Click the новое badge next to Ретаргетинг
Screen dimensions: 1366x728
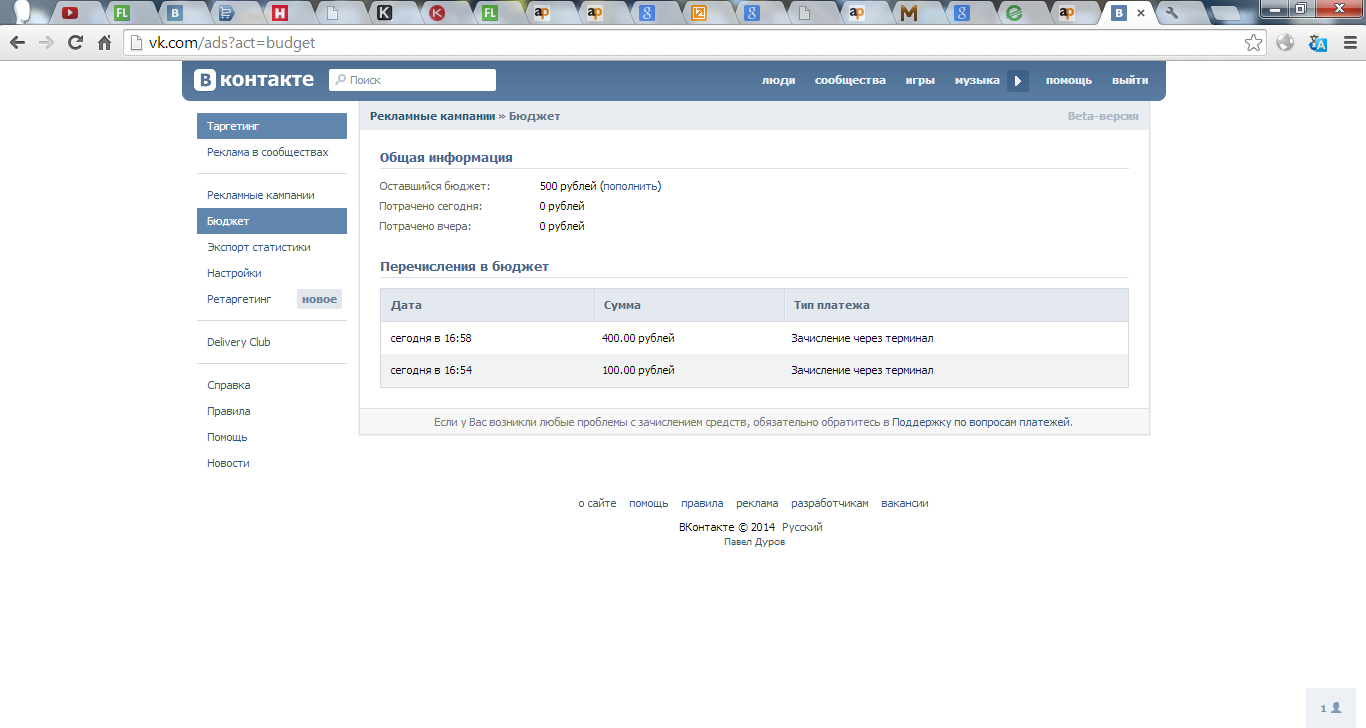(x=319, y=299)
